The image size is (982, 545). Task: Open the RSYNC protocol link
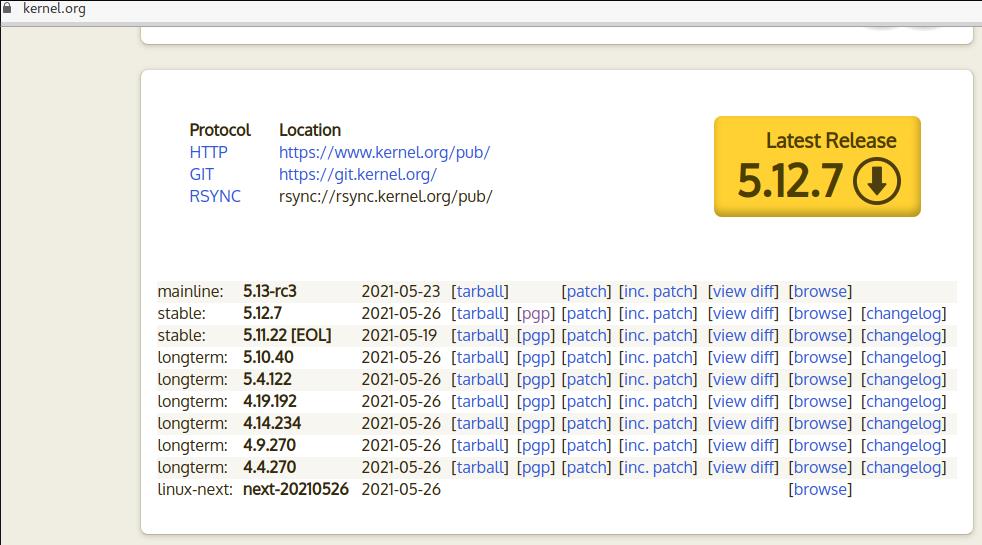(215, 196)
